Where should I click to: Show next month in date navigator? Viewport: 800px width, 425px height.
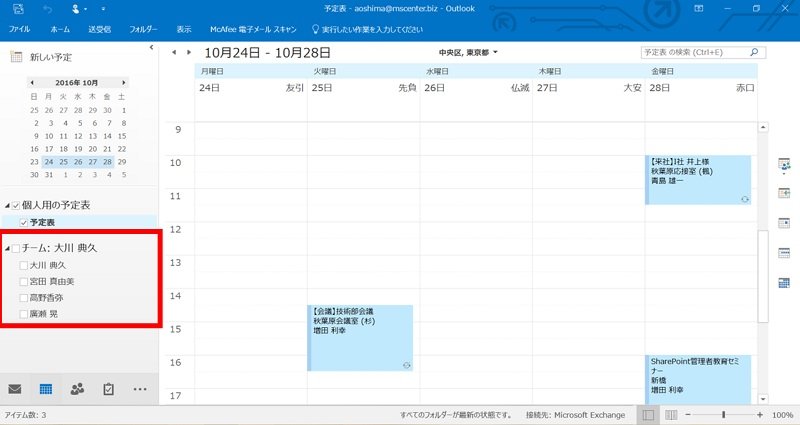pos(123,83)
